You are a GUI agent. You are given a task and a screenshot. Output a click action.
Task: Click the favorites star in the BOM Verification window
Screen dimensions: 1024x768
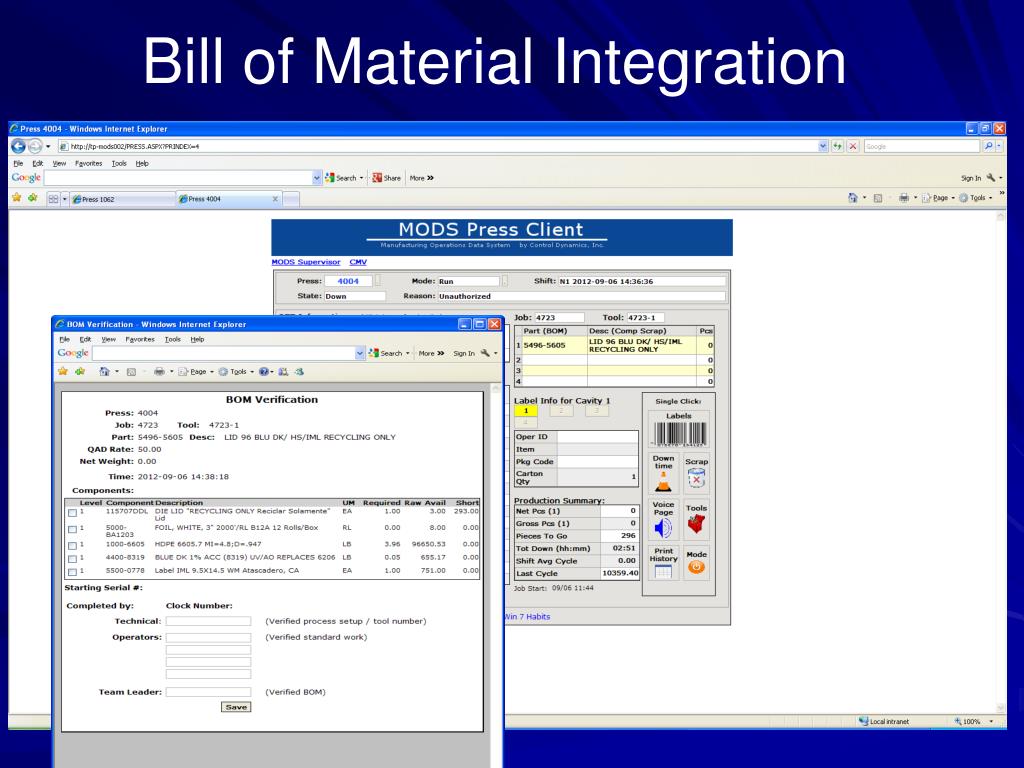63,371
